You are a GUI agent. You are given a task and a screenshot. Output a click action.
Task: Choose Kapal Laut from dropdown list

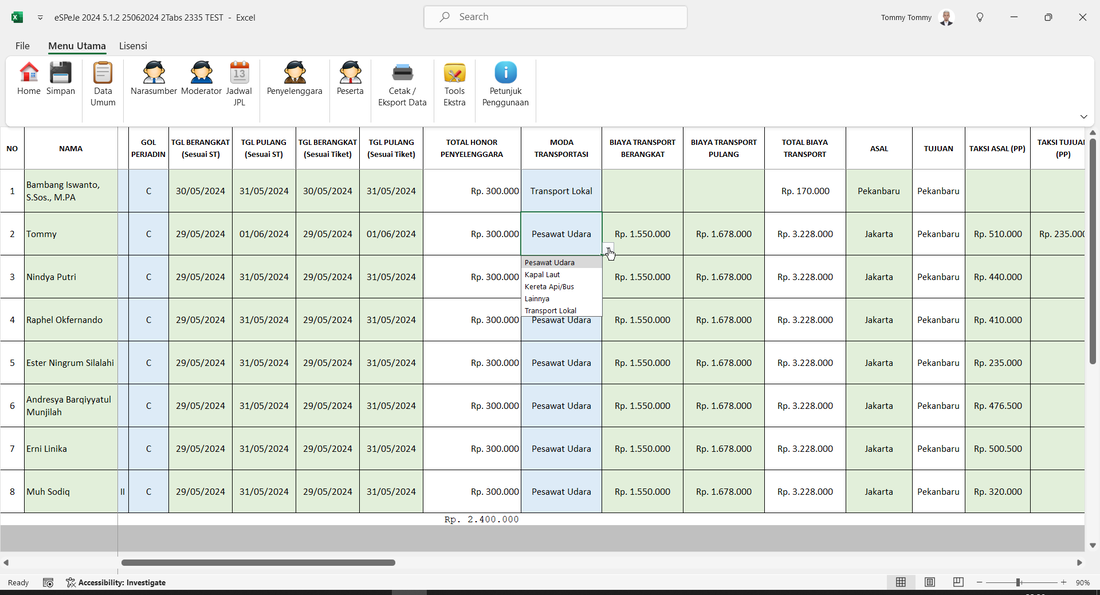542,275
